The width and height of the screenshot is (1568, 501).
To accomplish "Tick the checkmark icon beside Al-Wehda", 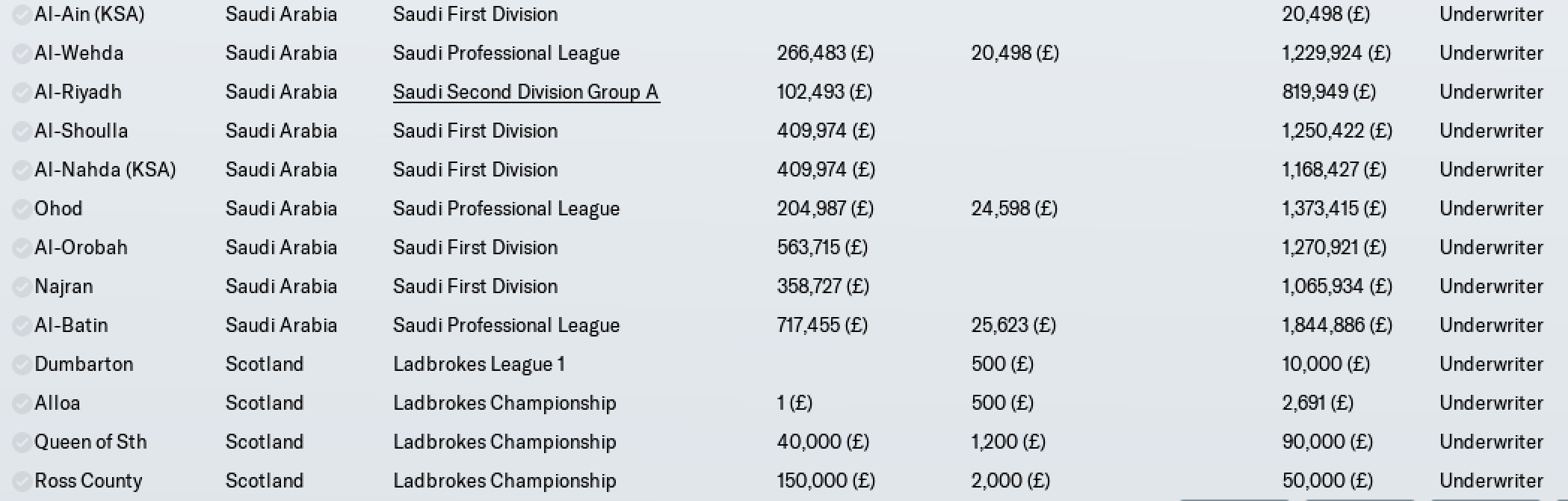I will point(22,54).
